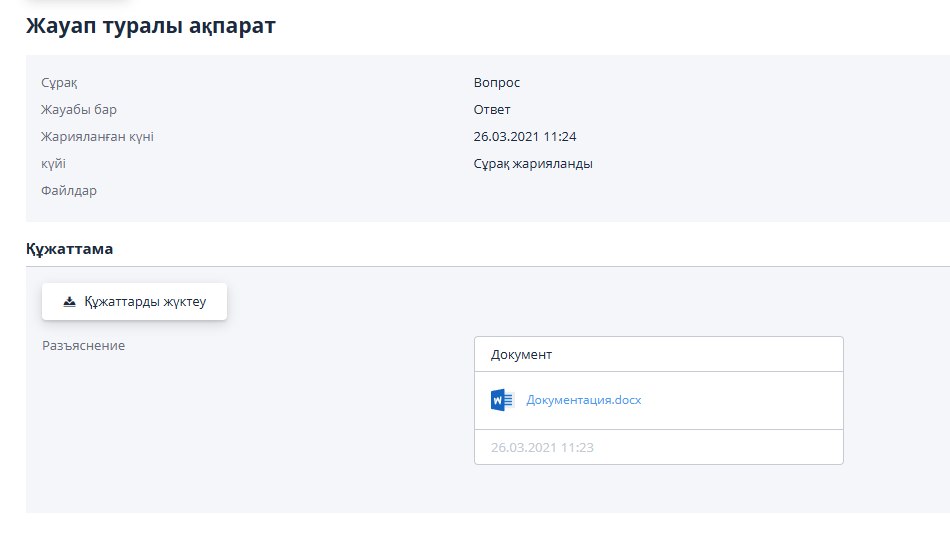Image resolution: width=950 pixels, height=543 pixels.
Task: Click the Сұрақ label
Action: (x=59, y=83)
